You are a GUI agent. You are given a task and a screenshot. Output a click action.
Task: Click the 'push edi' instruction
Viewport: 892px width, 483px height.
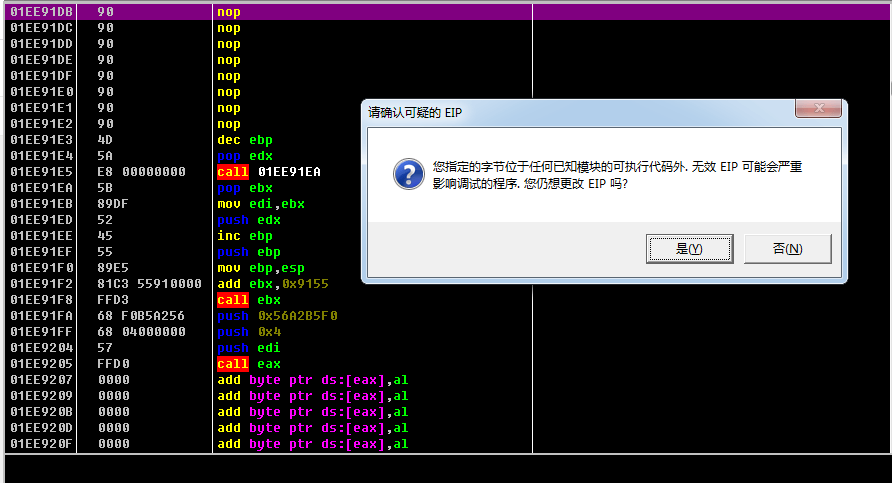pos(249,348)
